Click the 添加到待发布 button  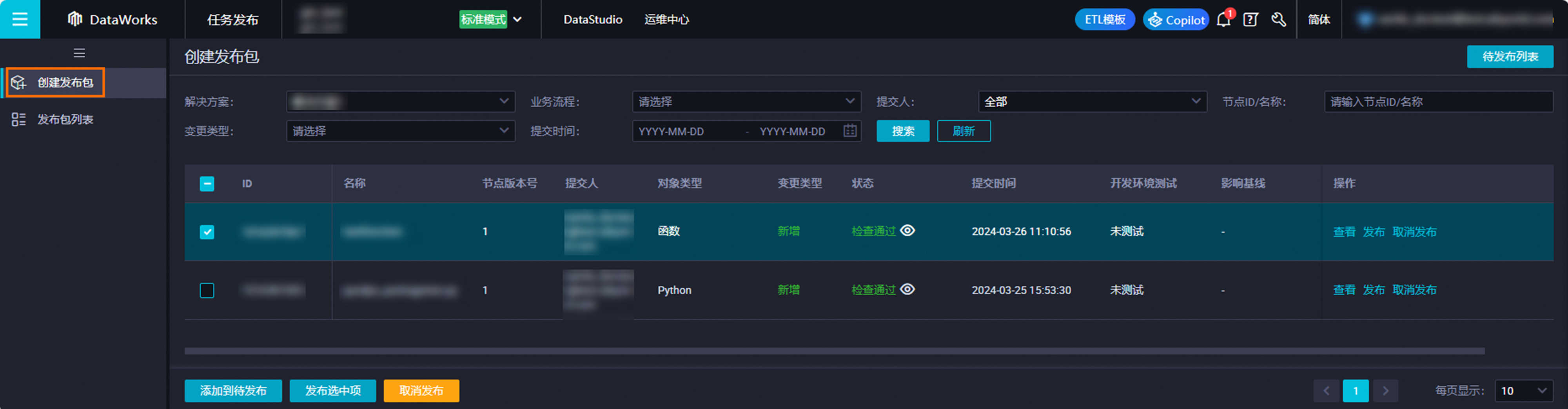pyautogui.click(x=233, y=391)
